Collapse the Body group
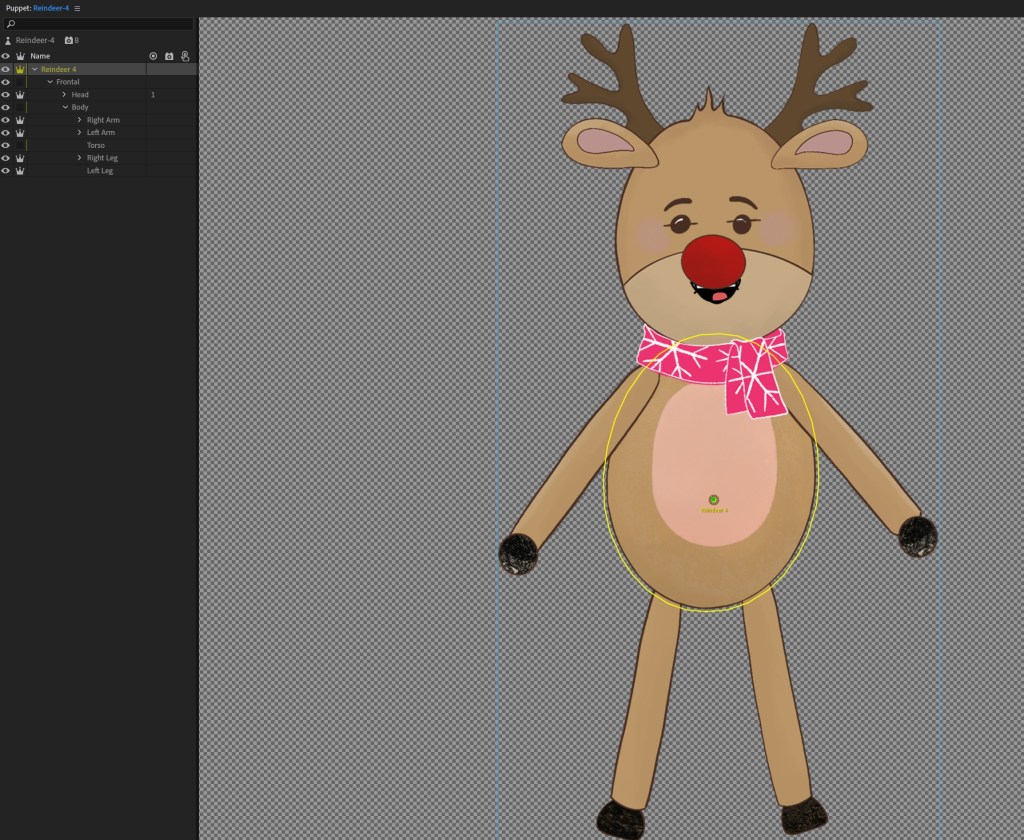This screenshot has height=840, width=1024. (65, 107)
